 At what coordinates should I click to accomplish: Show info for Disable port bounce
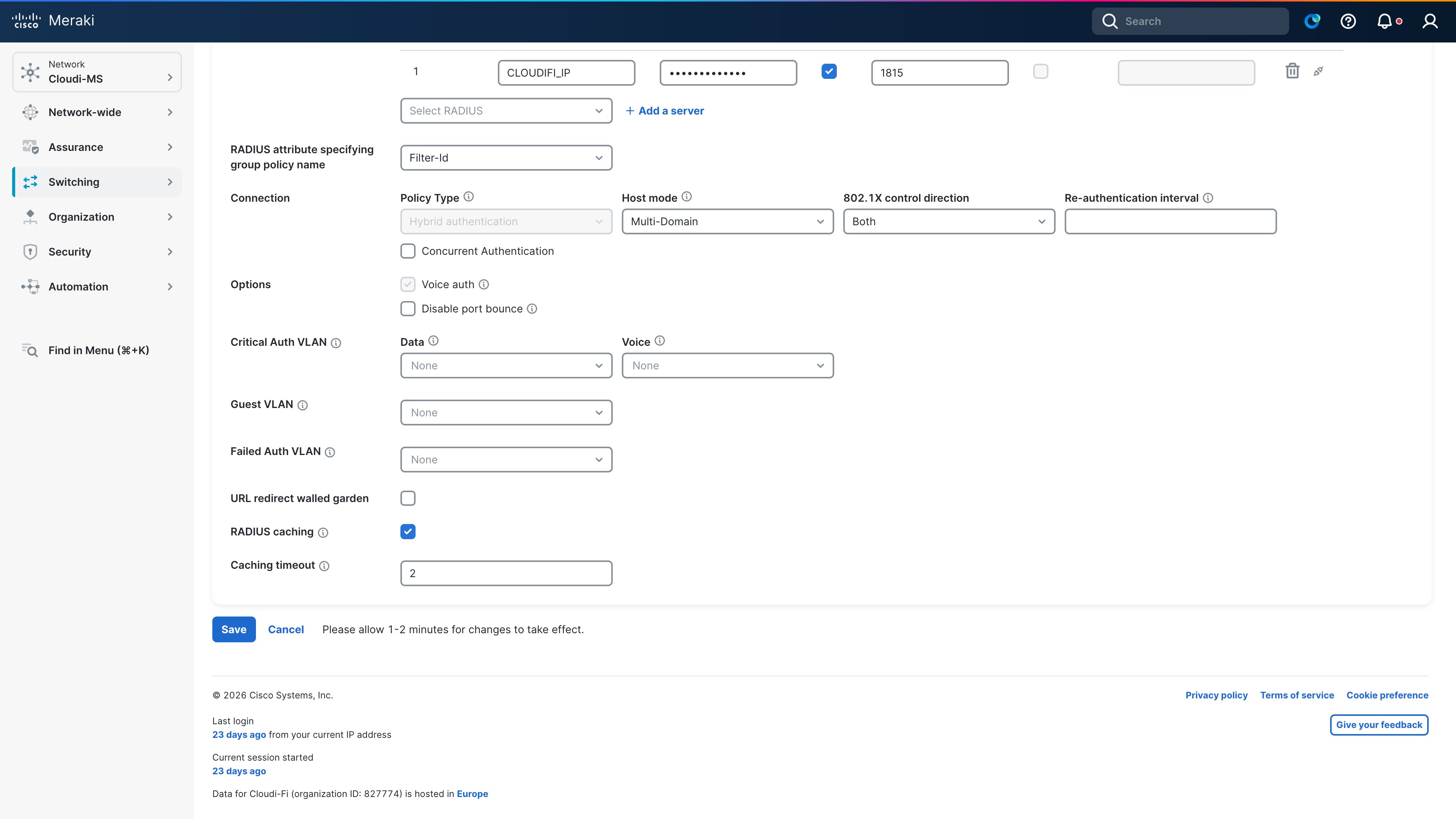(x=532, y=309)
